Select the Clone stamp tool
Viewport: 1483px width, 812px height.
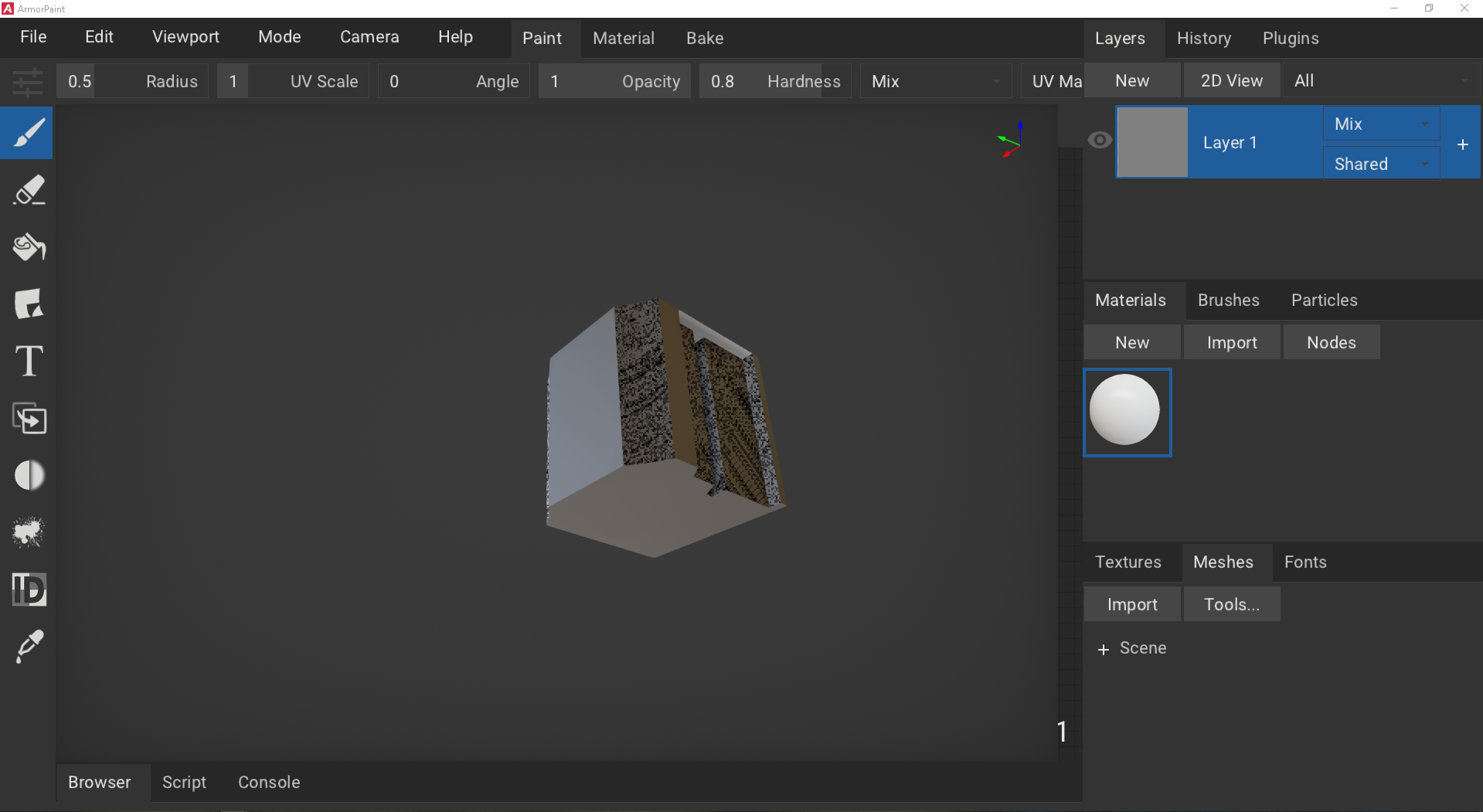[27, 419]
